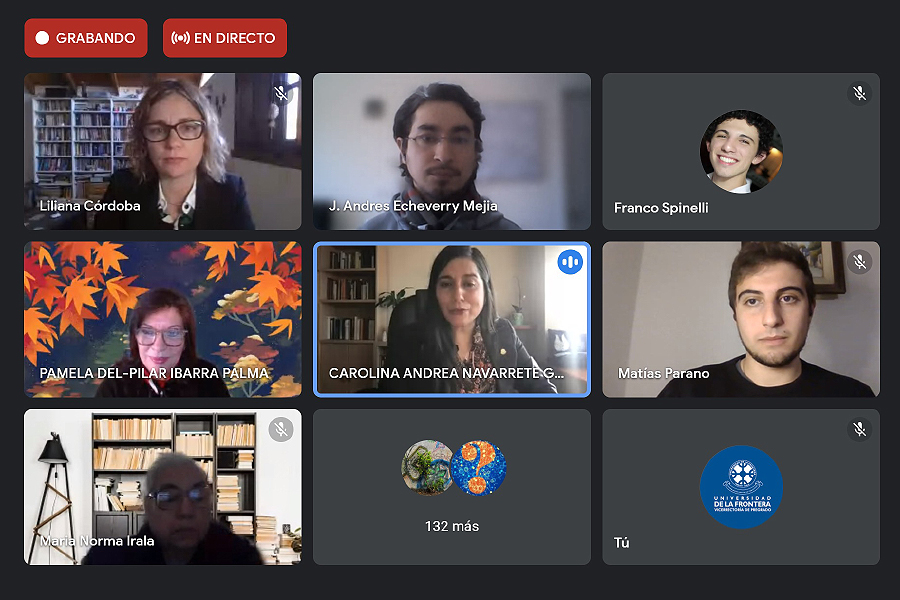The image size is (900, 600).
Task: Select Maria Norma Irala's video tile
Action: [162, 487]
